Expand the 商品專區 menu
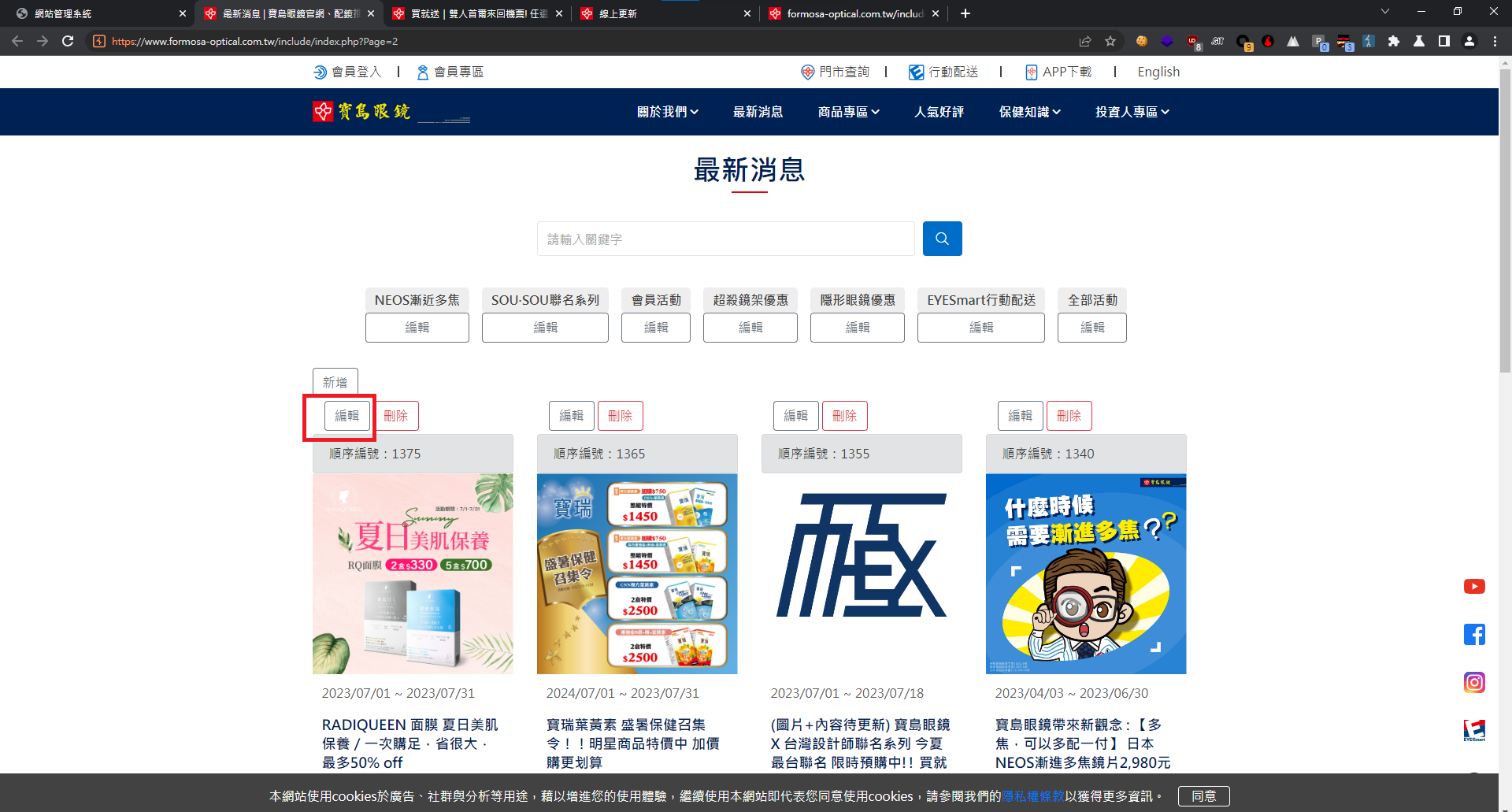 [849, 112]
